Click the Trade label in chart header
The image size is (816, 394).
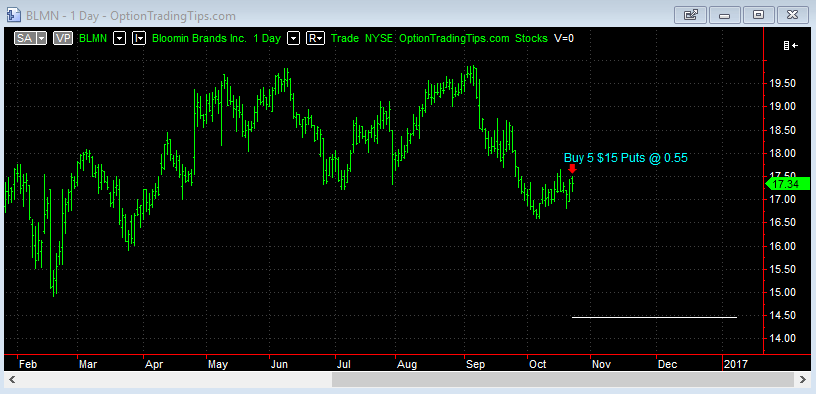click(x=345, y=38)
